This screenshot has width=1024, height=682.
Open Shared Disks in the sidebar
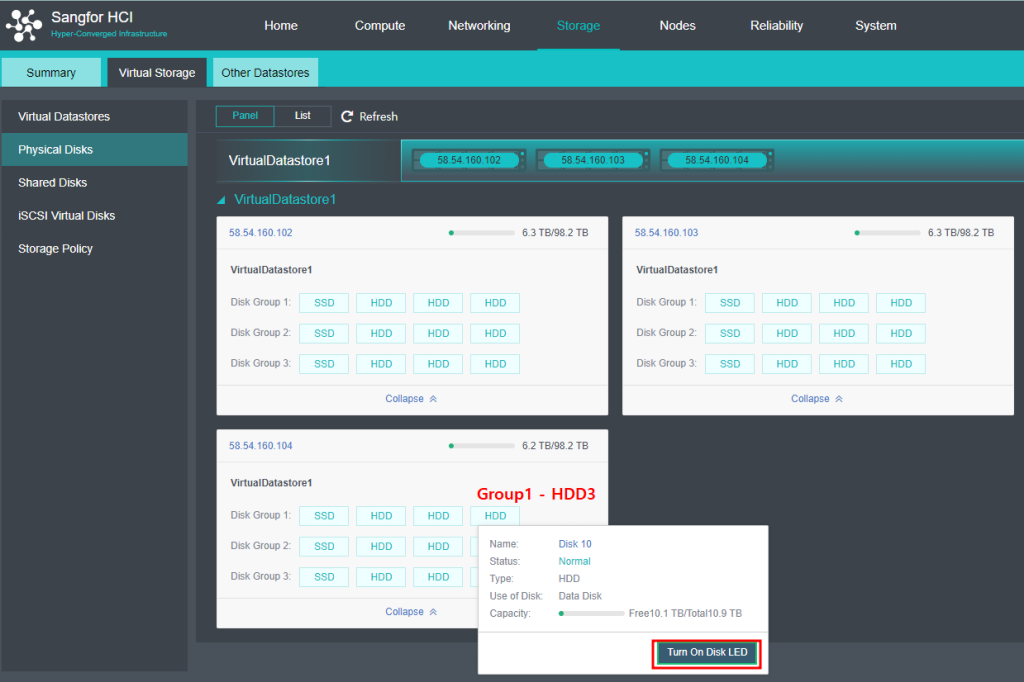[x=95, y=182]
